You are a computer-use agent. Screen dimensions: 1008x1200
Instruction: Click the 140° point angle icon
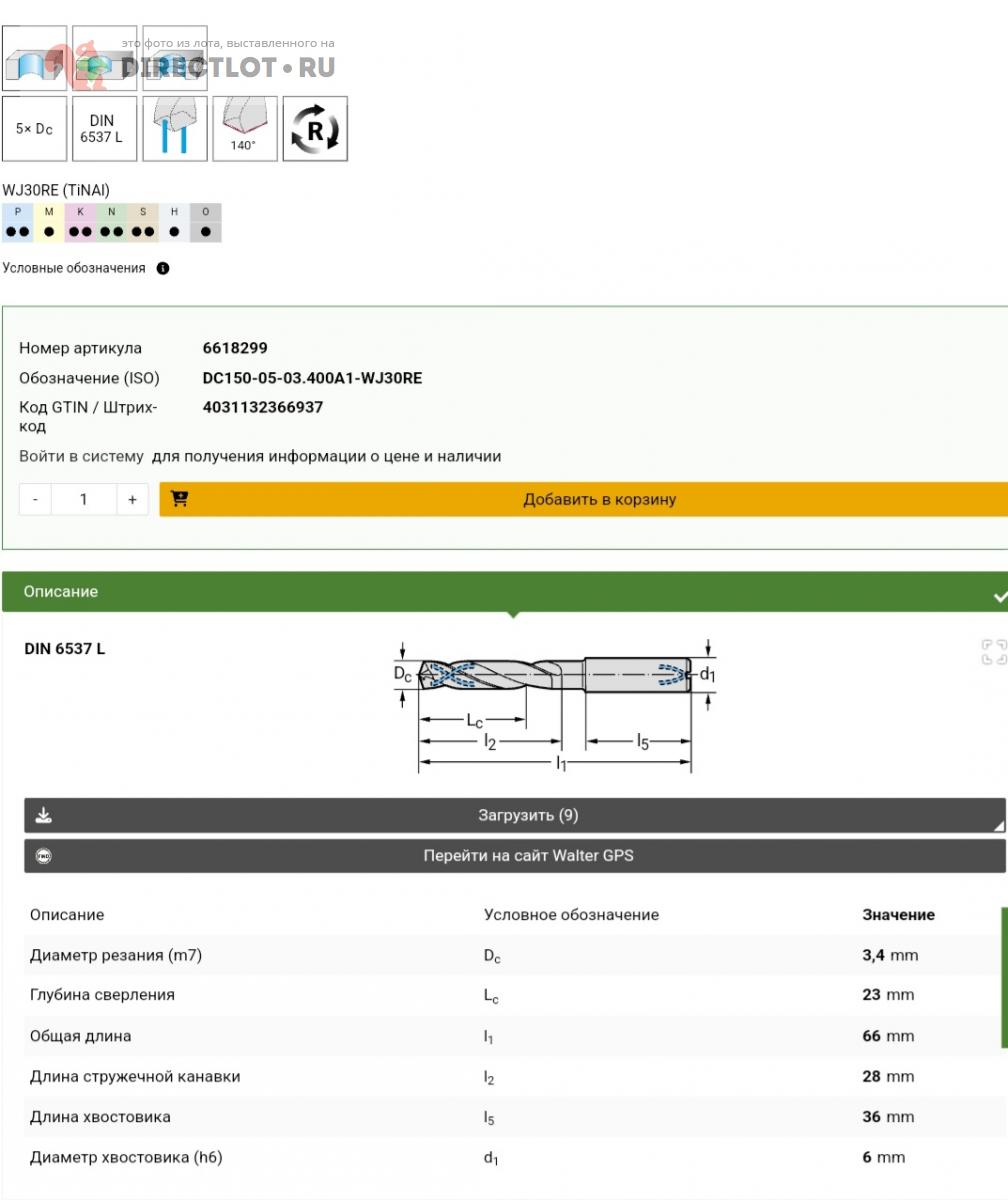click(245, 129)
